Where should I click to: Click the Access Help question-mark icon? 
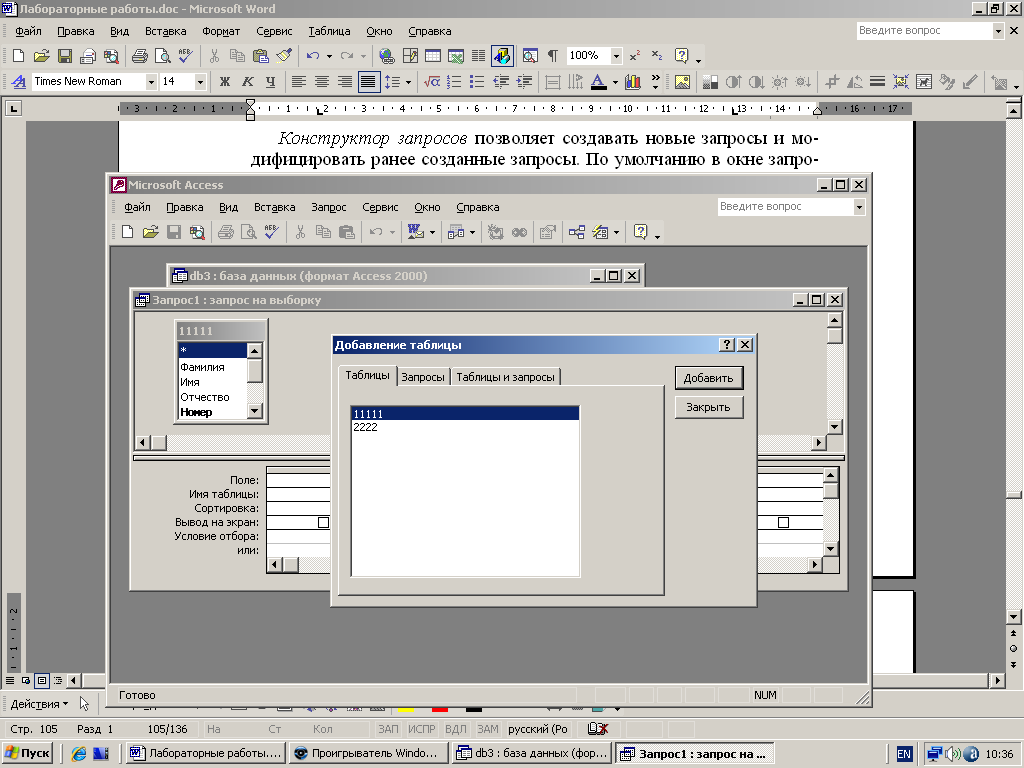click(x=641, y=232)
